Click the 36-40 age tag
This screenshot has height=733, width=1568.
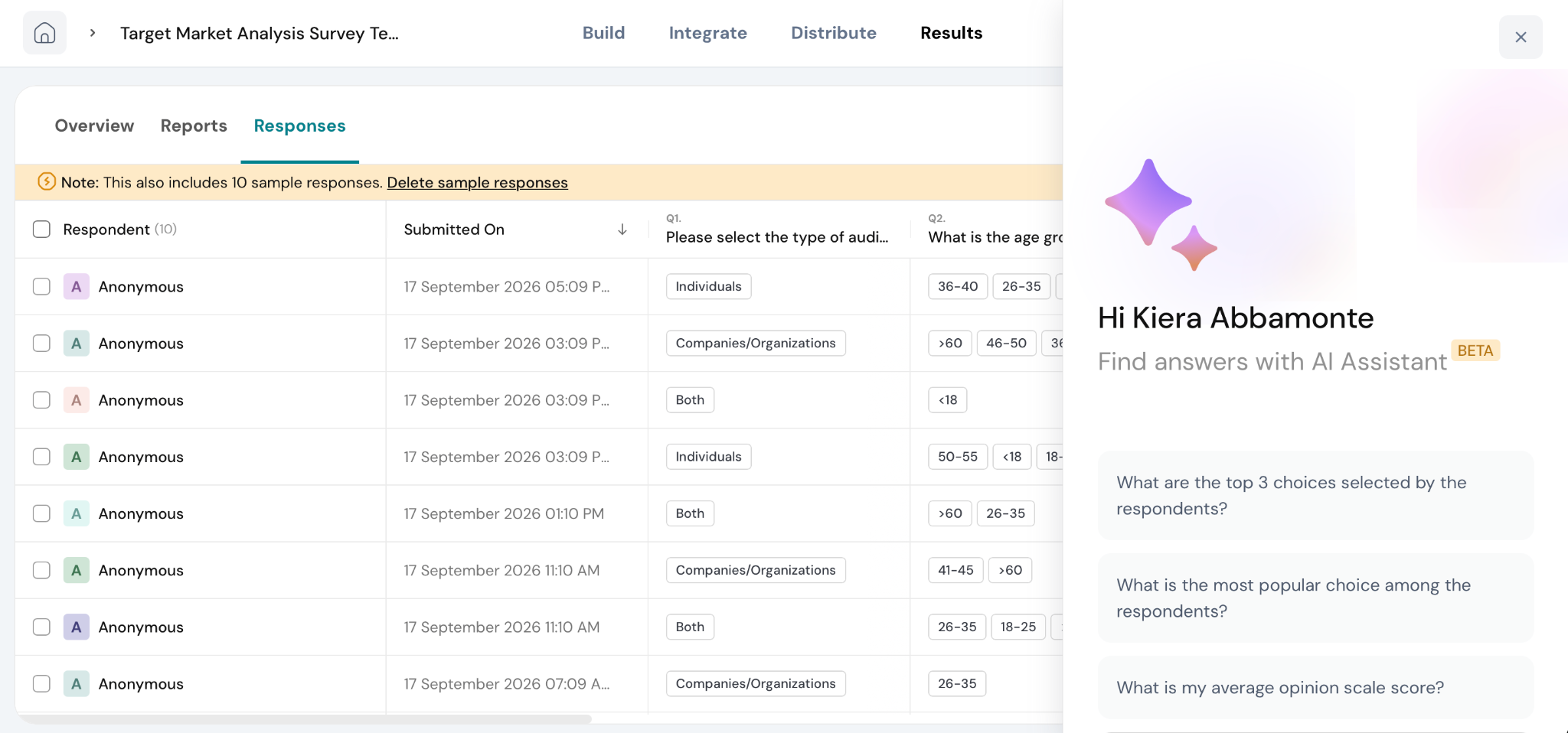[x=958, y=286]
